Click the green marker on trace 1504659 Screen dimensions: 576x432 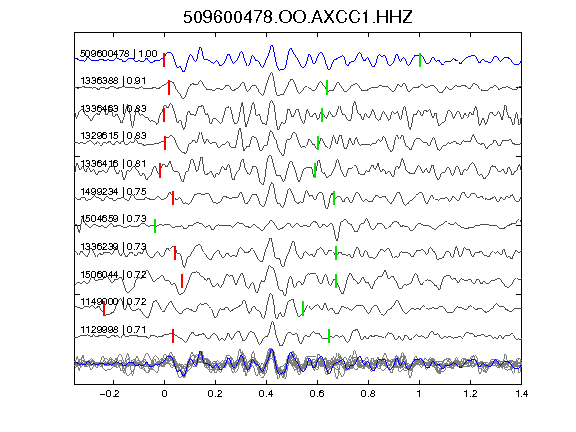[x=155, y=226]
